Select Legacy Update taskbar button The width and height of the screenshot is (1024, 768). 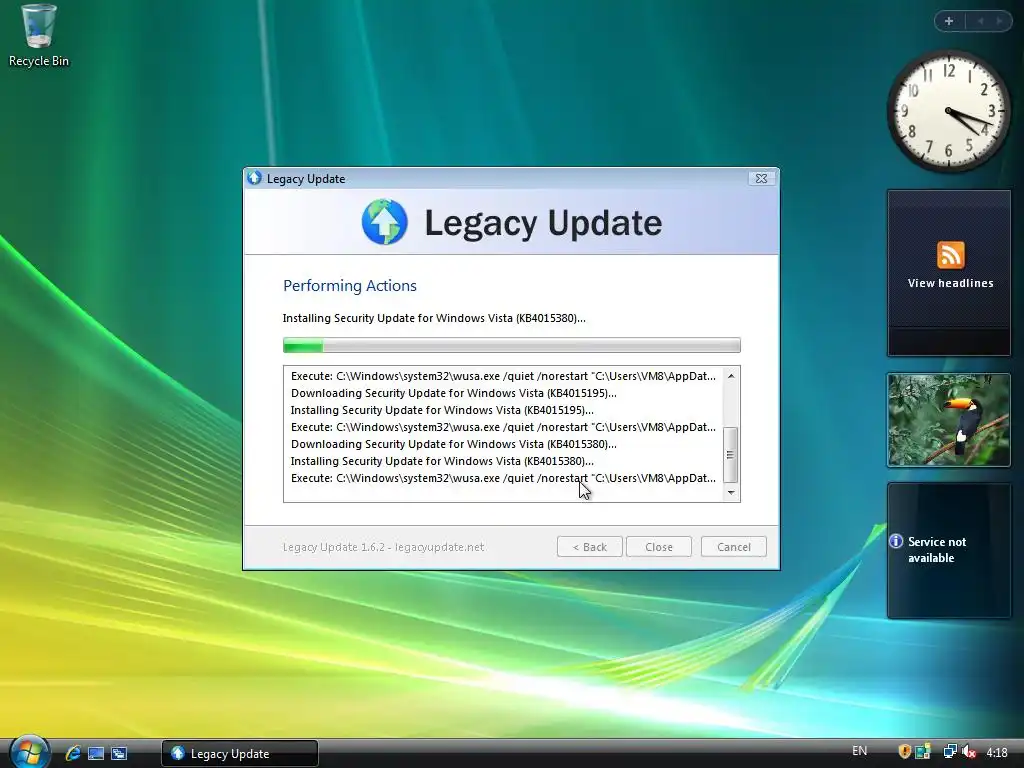coord(240,753)
